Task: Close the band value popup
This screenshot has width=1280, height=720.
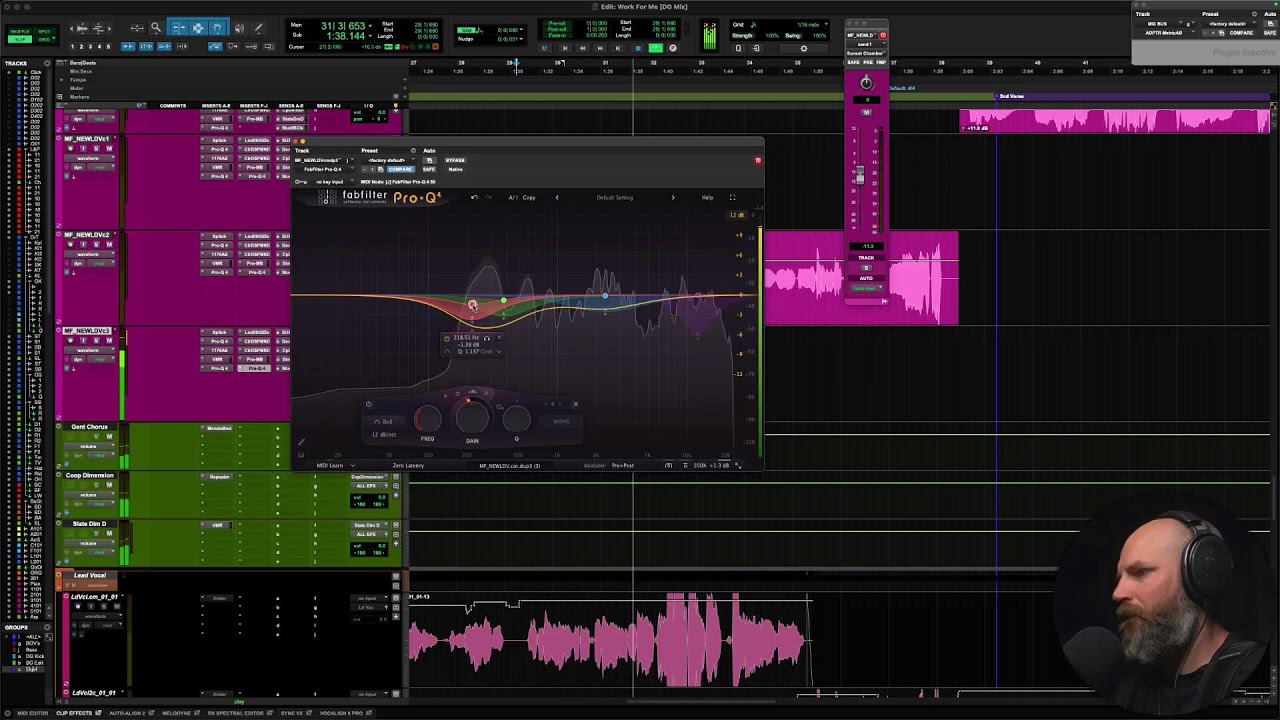Action: tap(498, 338)
